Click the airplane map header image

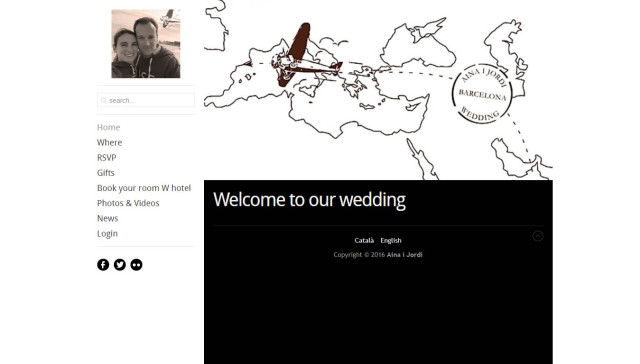pyautogui.click(x=378, y=90)
